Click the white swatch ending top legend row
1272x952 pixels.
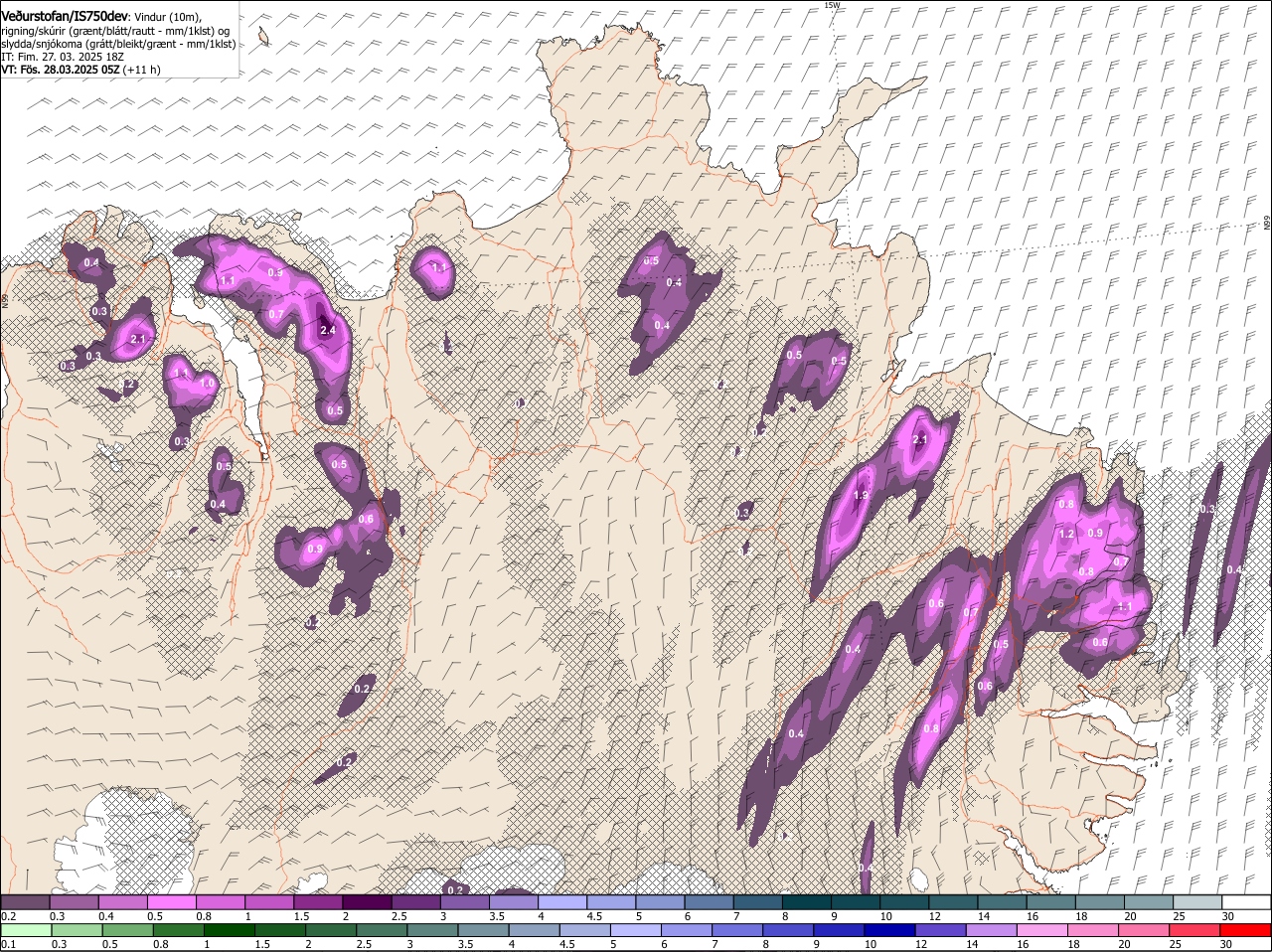[1246, 902]
